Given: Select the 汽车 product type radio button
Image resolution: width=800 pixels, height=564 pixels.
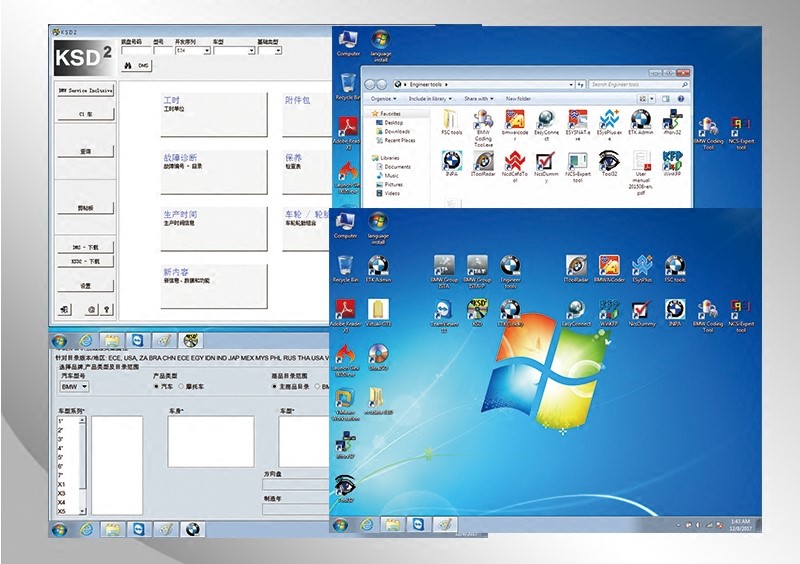Looking at the screenshot, I should [x=157, y=386].
